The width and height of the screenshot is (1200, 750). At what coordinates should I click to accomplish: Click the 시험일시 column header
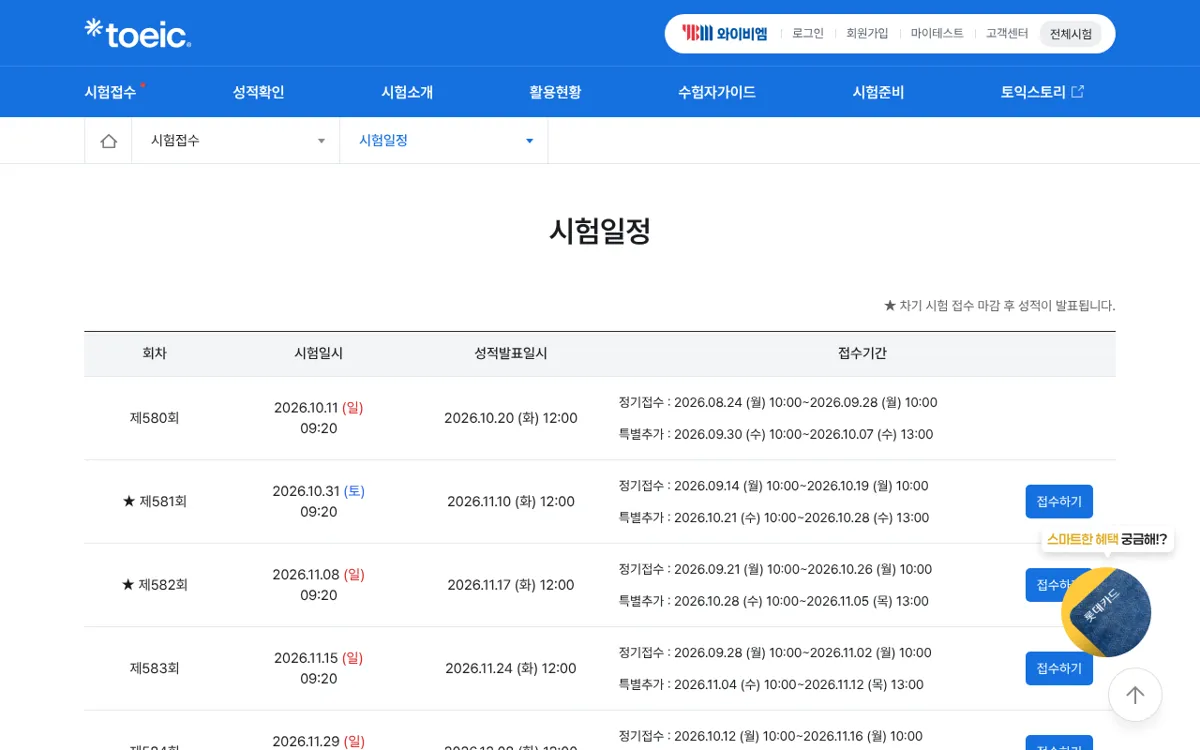319,353
